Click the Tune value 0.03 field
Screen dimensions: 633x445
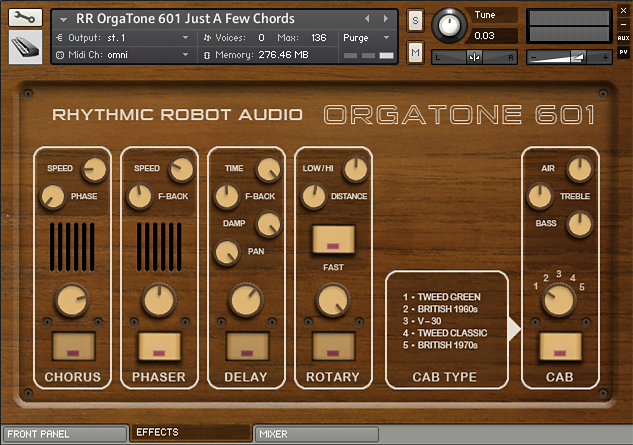(491, 36)
